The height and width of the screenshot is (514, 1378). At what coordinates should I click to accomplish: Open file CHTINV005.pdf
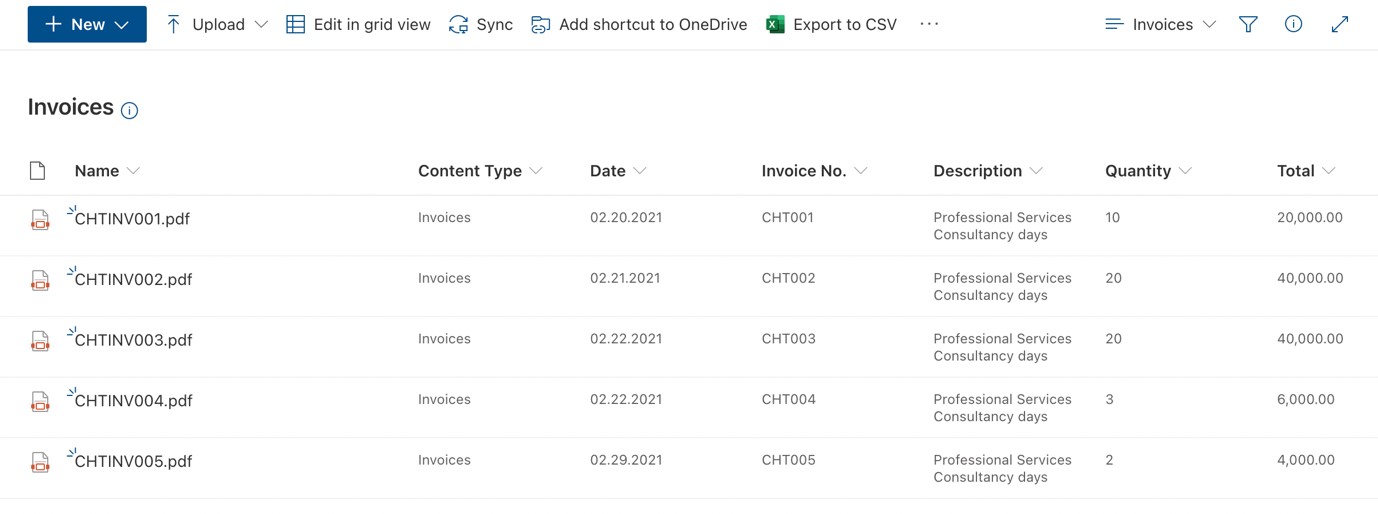pos(133,462)
